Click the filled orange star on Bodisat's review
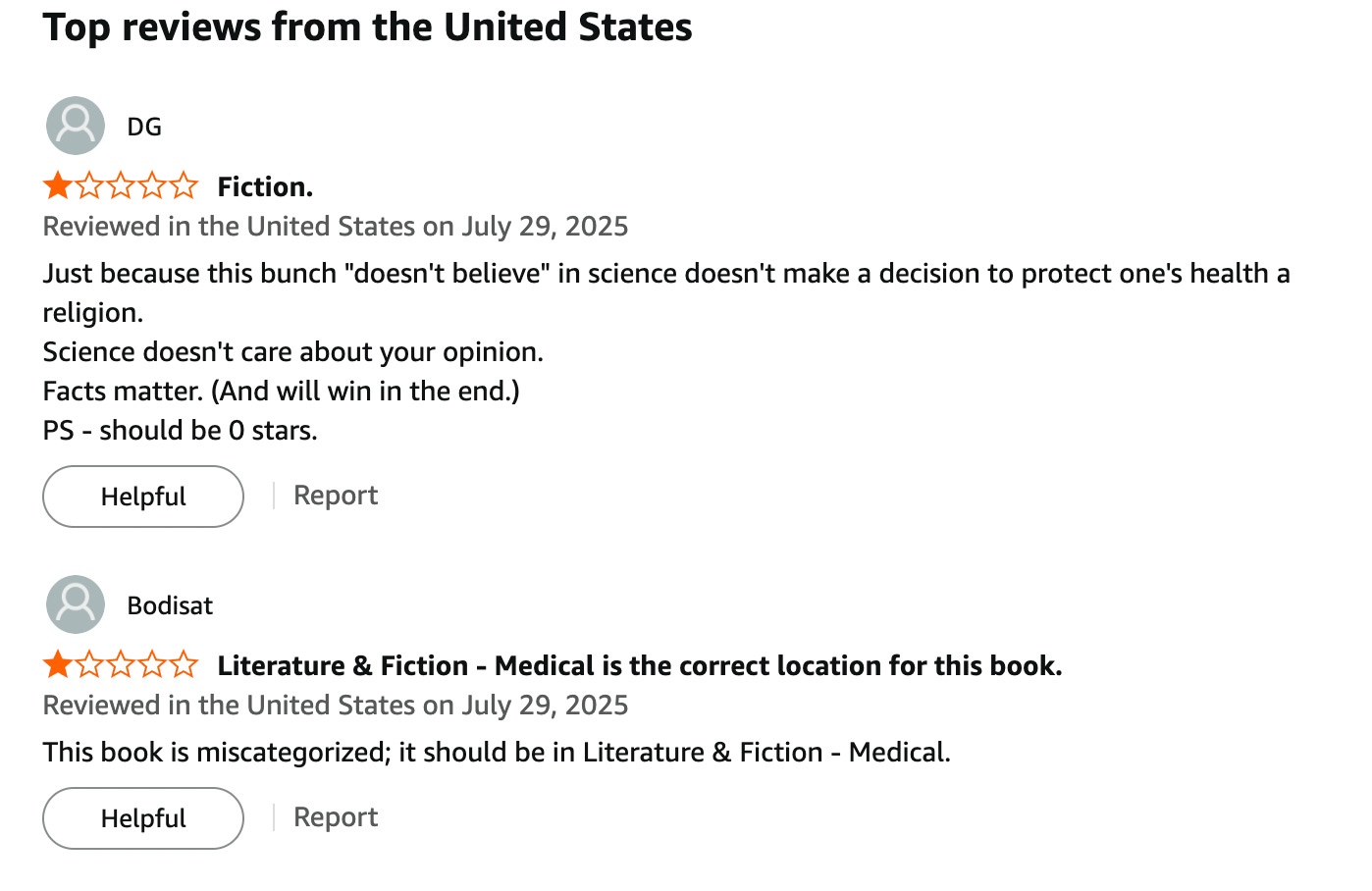Viewport: 1372px width, 891px height. click(58, 664)
